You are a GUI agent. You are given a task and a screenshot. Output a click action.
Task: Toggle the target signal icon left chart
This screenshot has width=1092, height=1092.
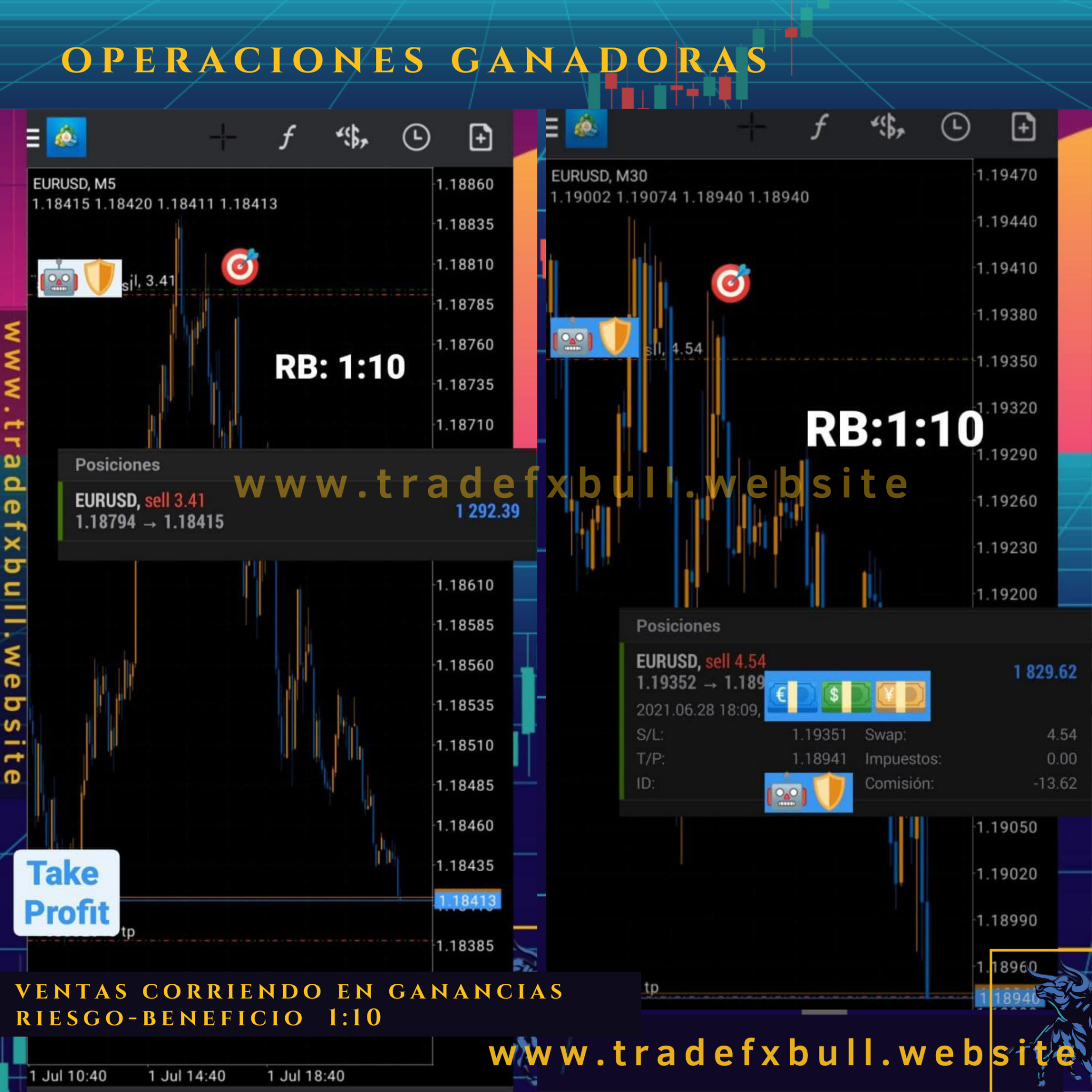pos(243,268)
